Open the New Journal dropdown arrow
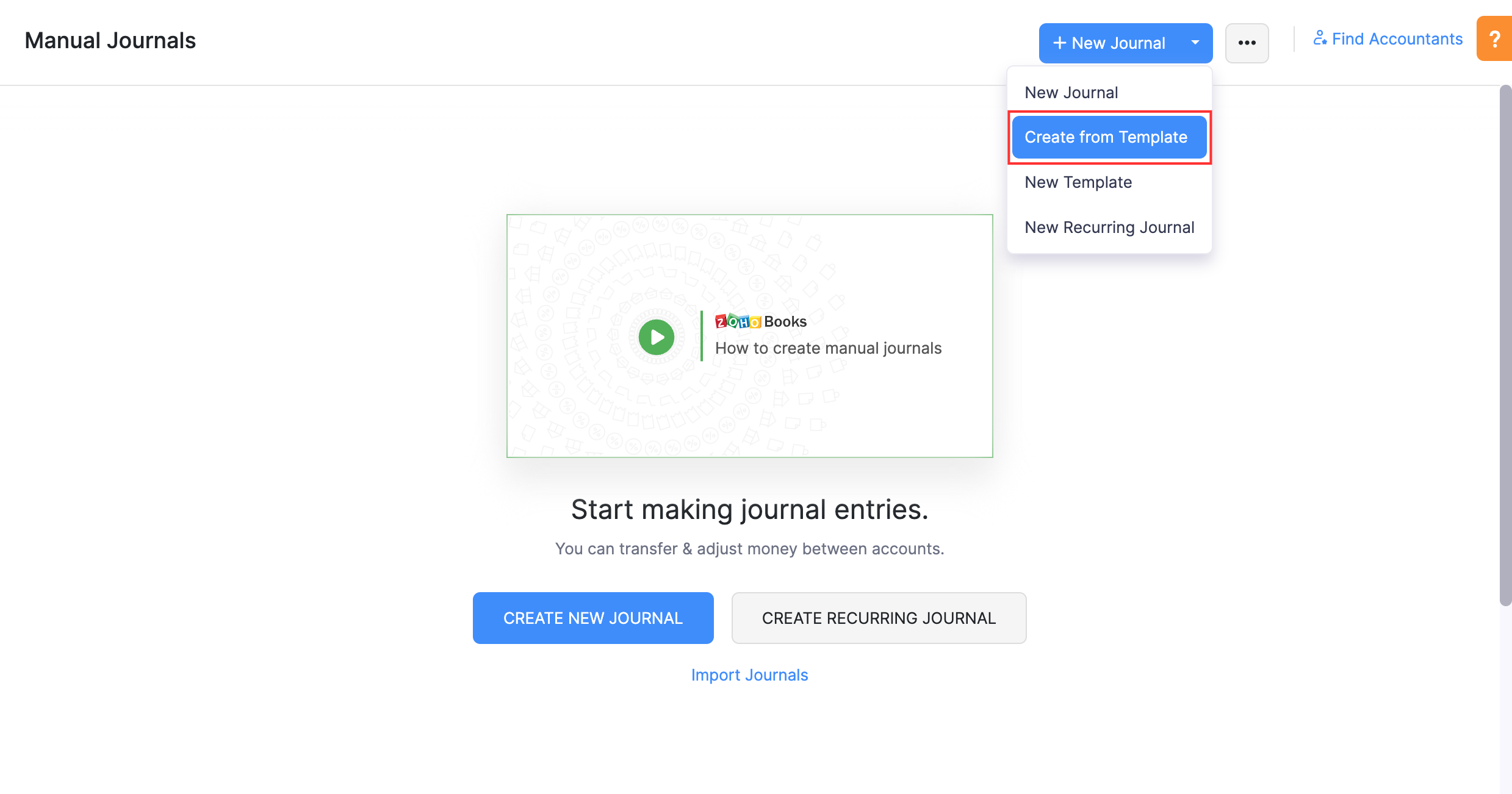Screen dimensions: 1512x794 [1195, 43]
